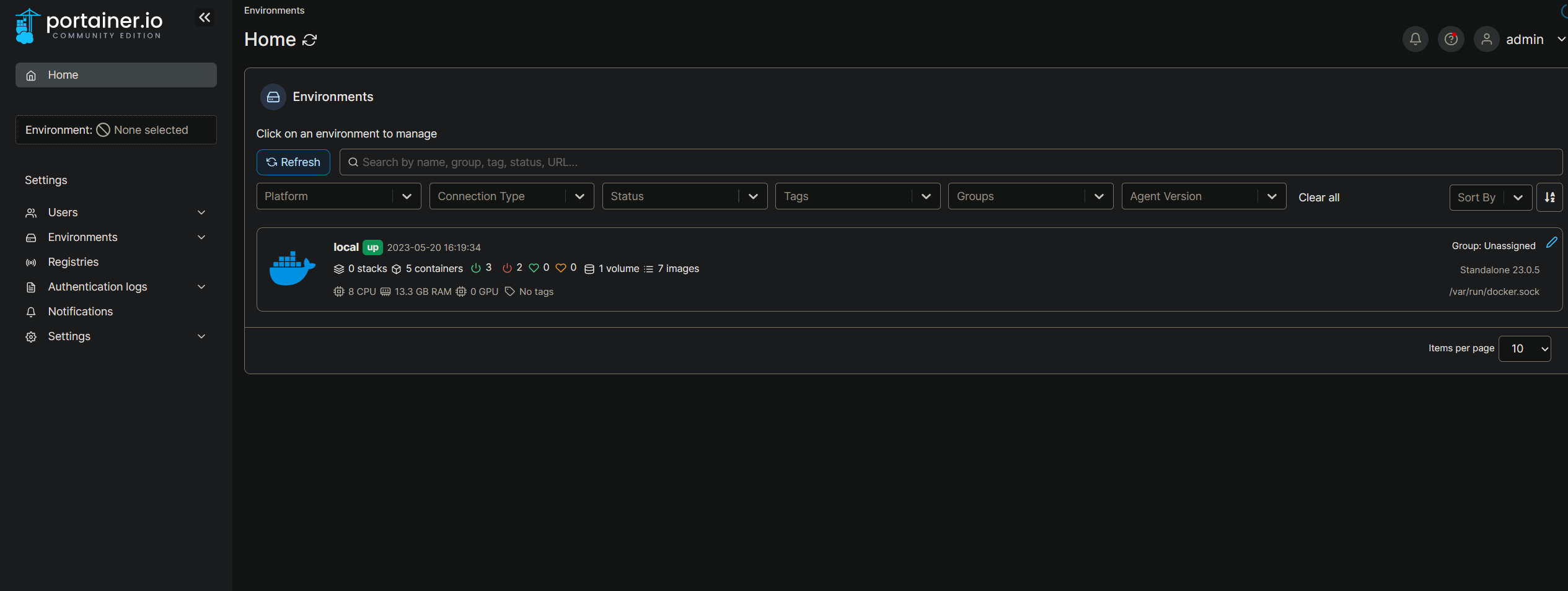Open the Connection Type filter dropdown
Image resolution: width=1568 pixels, height=591 pixels.
coord(511,196)
